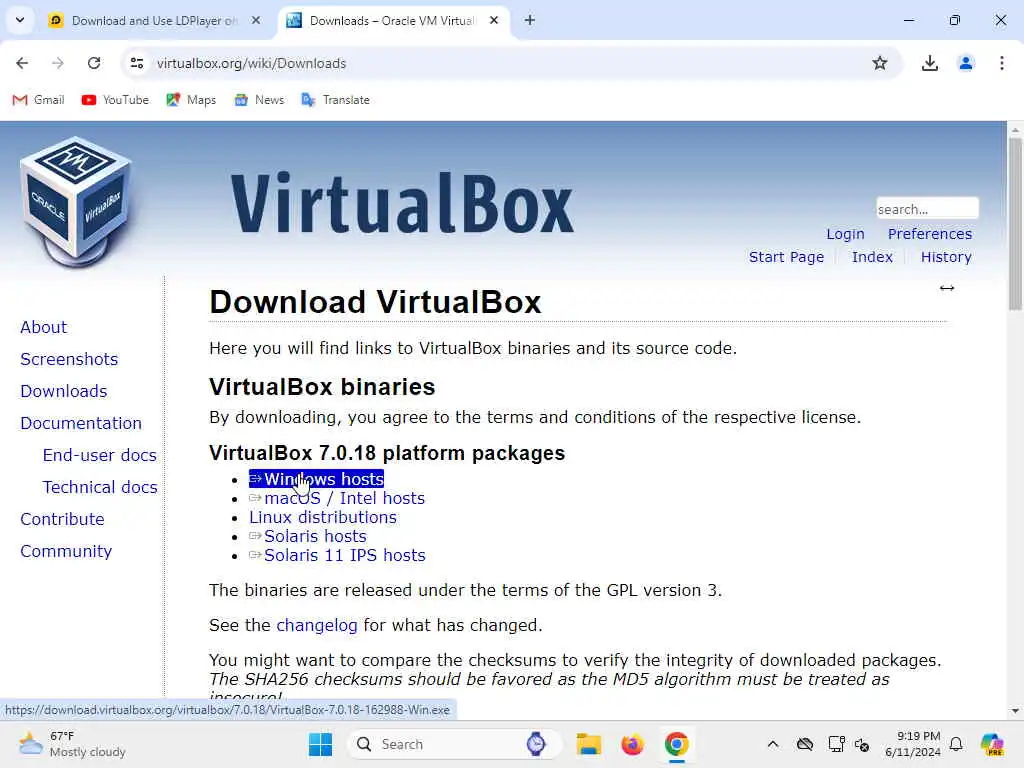Screen dimensions: 1024x768
Task: Go back with the browser back arrow
Action: 22,63
